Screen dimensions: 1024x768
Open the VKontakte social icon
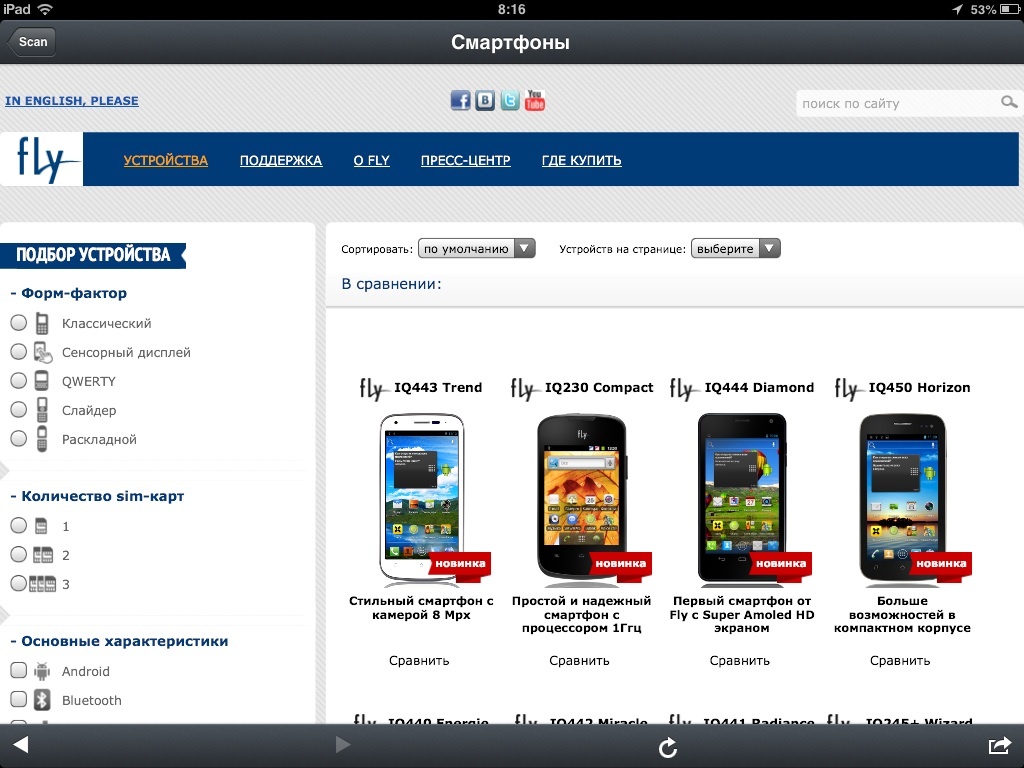point(485,101)
